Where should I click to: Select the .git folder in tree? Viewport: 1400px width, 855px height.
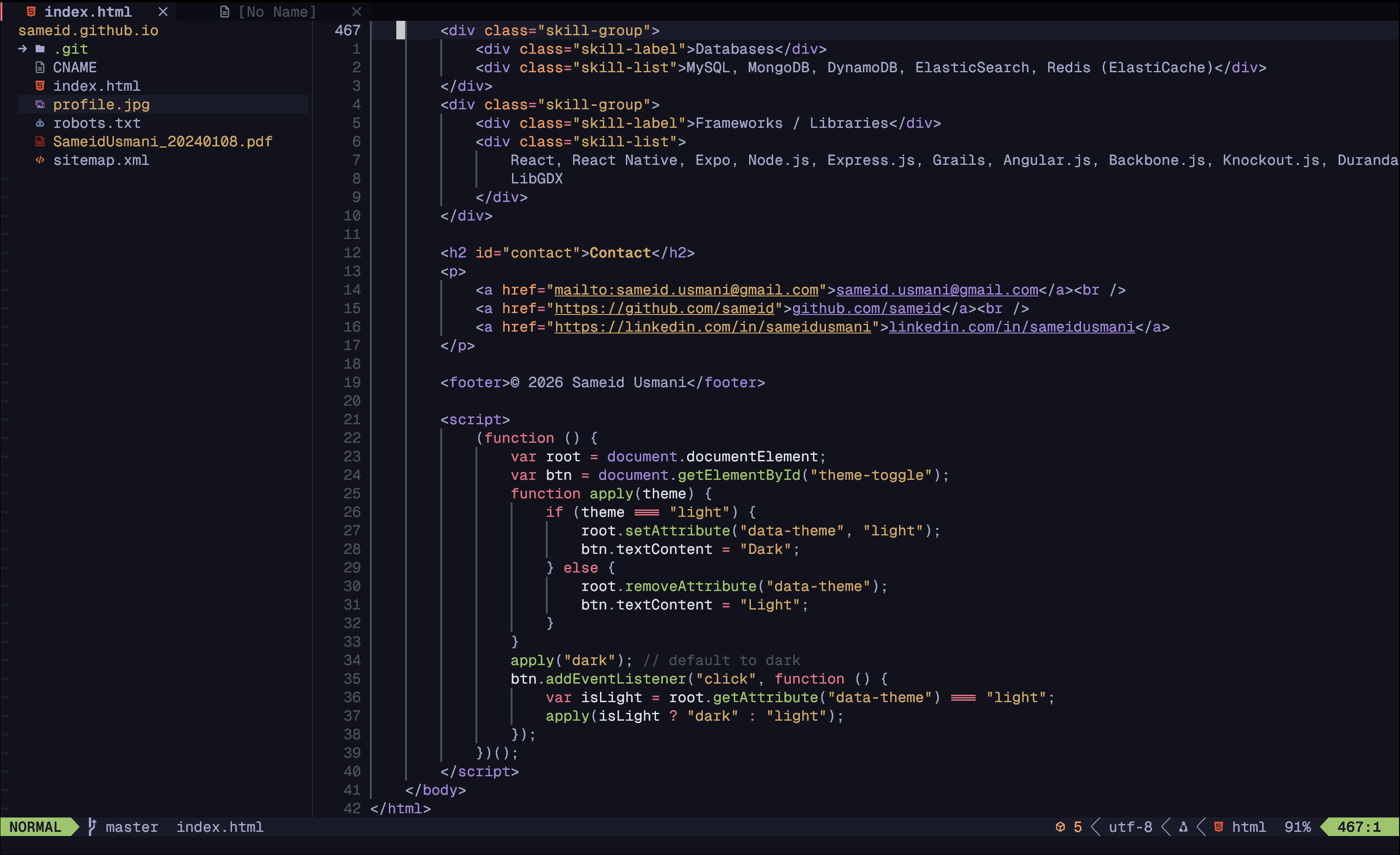click(x=70, y=49)
